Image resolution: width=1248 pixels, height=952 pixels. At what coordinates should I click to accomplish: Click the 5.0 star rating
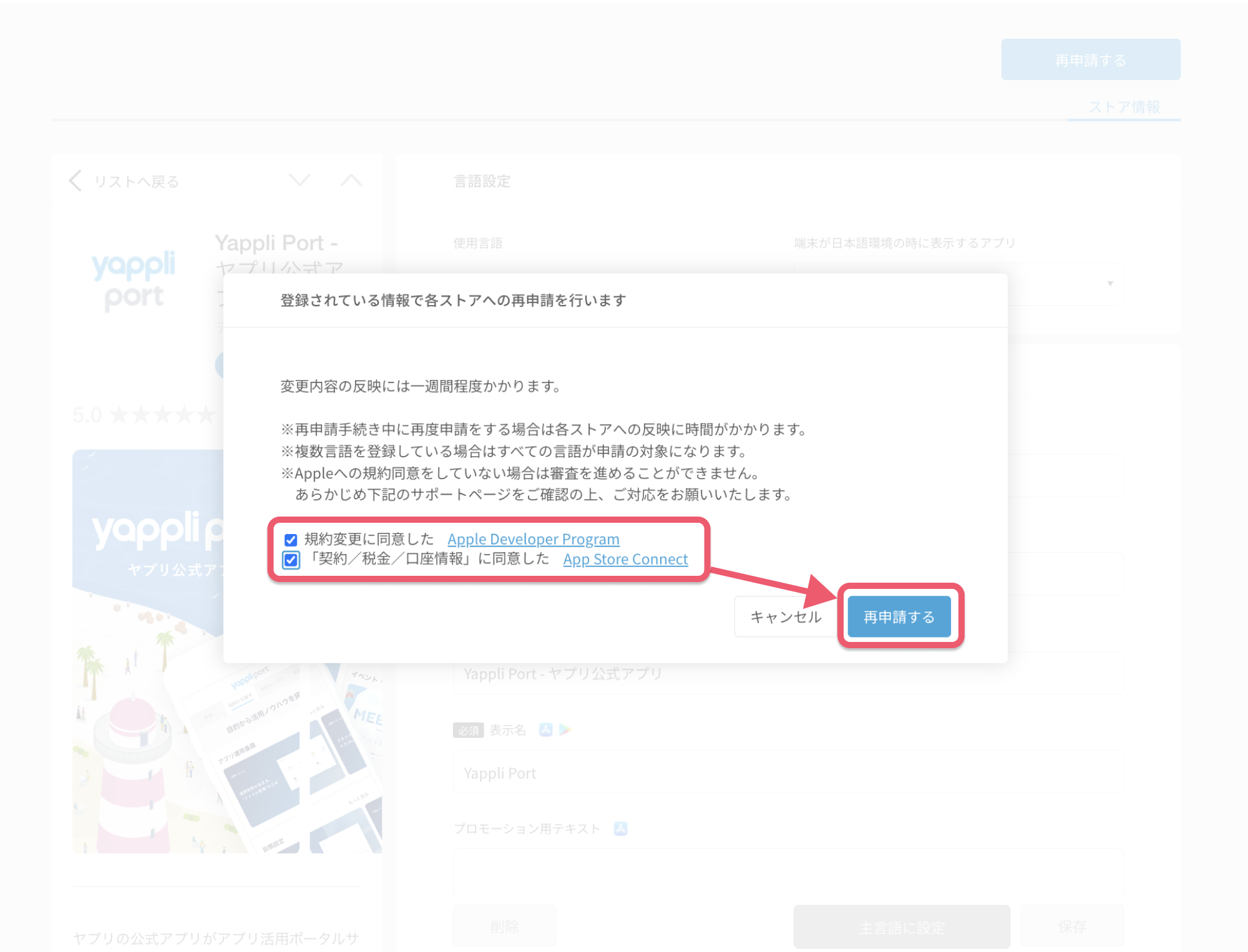click(144, 415)
